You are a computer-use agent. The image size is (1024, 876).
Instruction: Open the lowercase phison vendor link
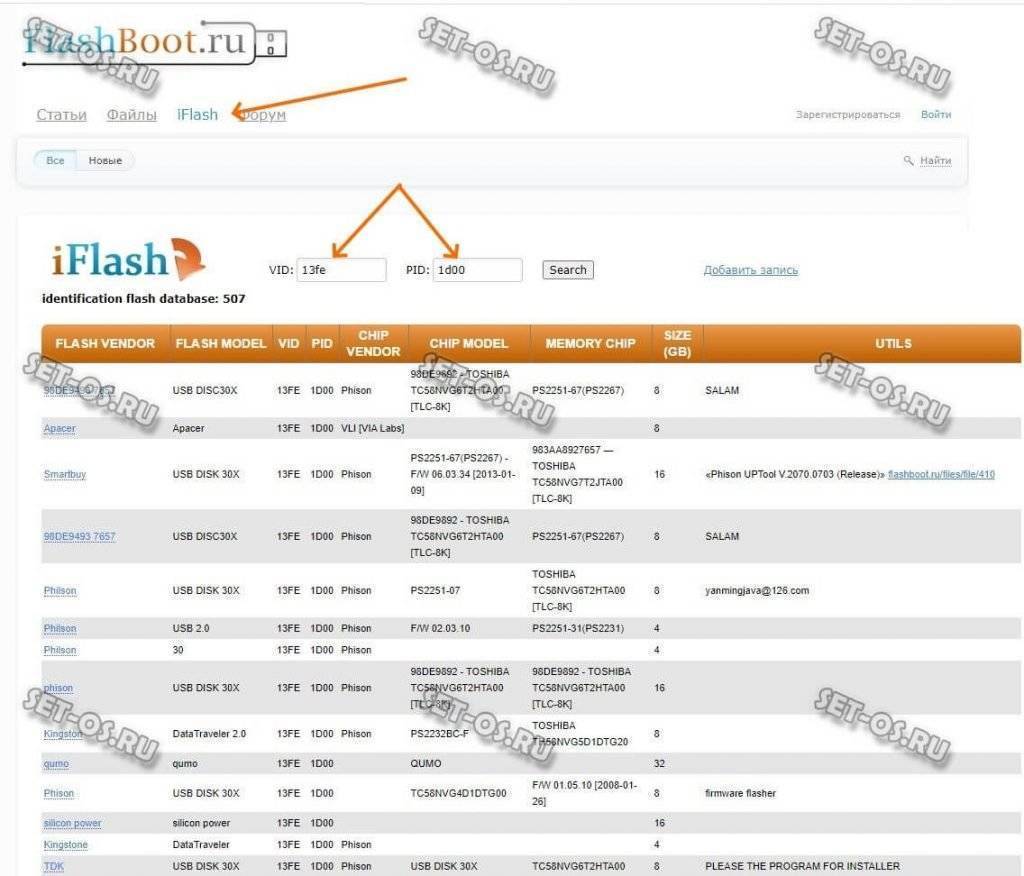58,688
